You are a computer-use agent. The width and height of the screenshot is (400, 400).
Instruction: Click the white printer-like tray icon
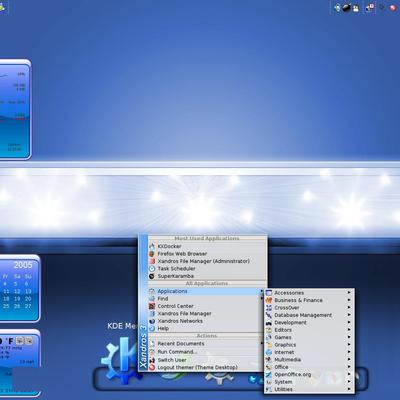pos(356,8)
